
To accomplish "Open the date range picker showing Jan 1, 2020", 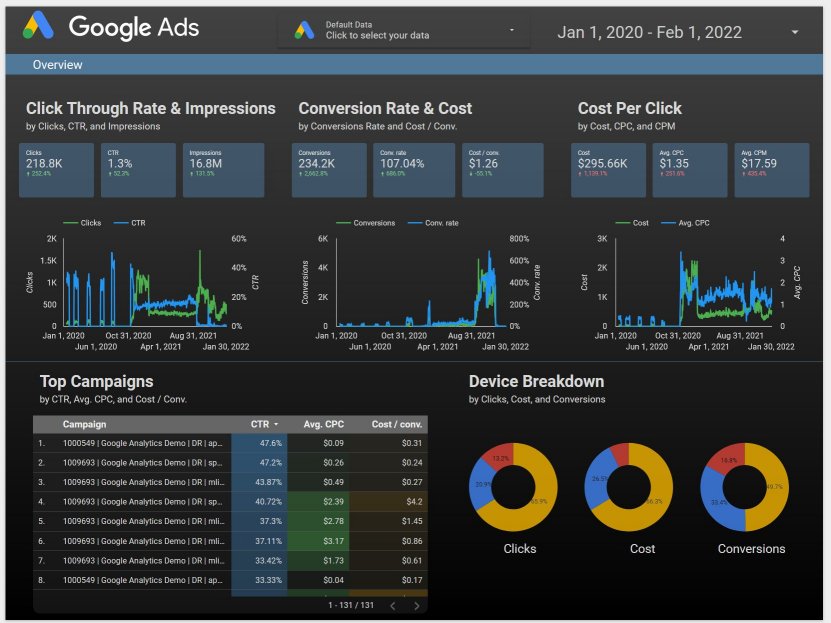I will (678, 32).
